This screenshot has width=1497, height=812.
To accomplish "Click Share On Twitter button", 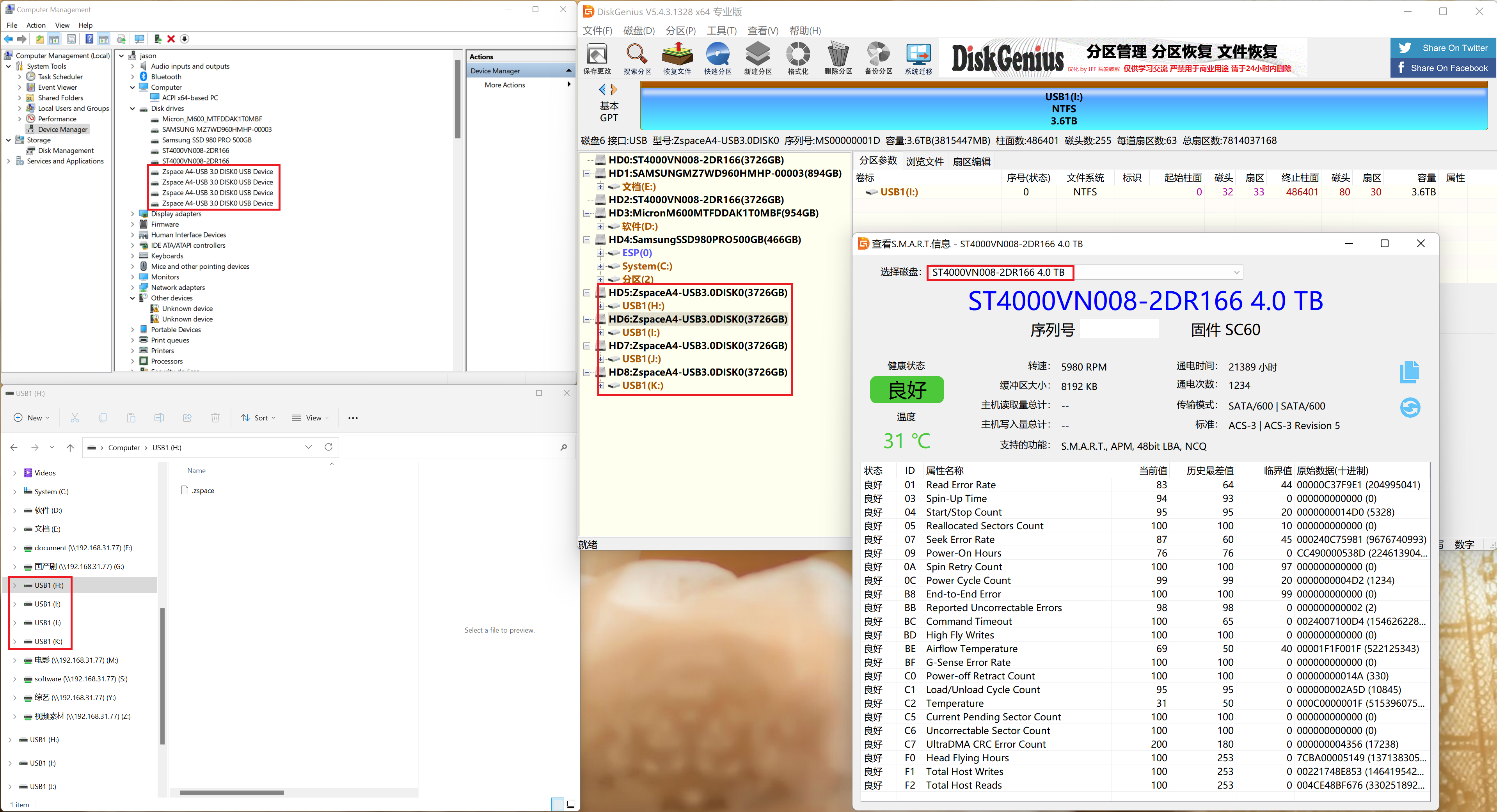I will [1443, 48].
